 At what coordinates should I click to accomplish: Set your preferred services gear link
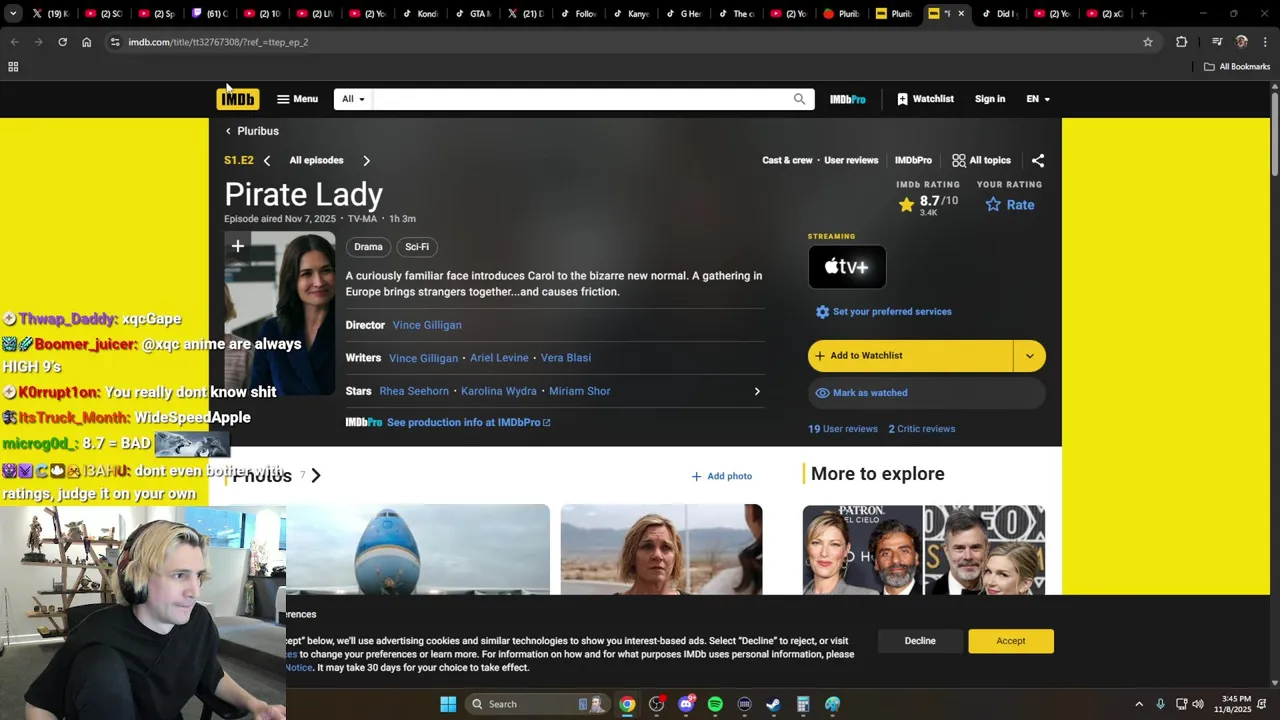coord(884,312)
